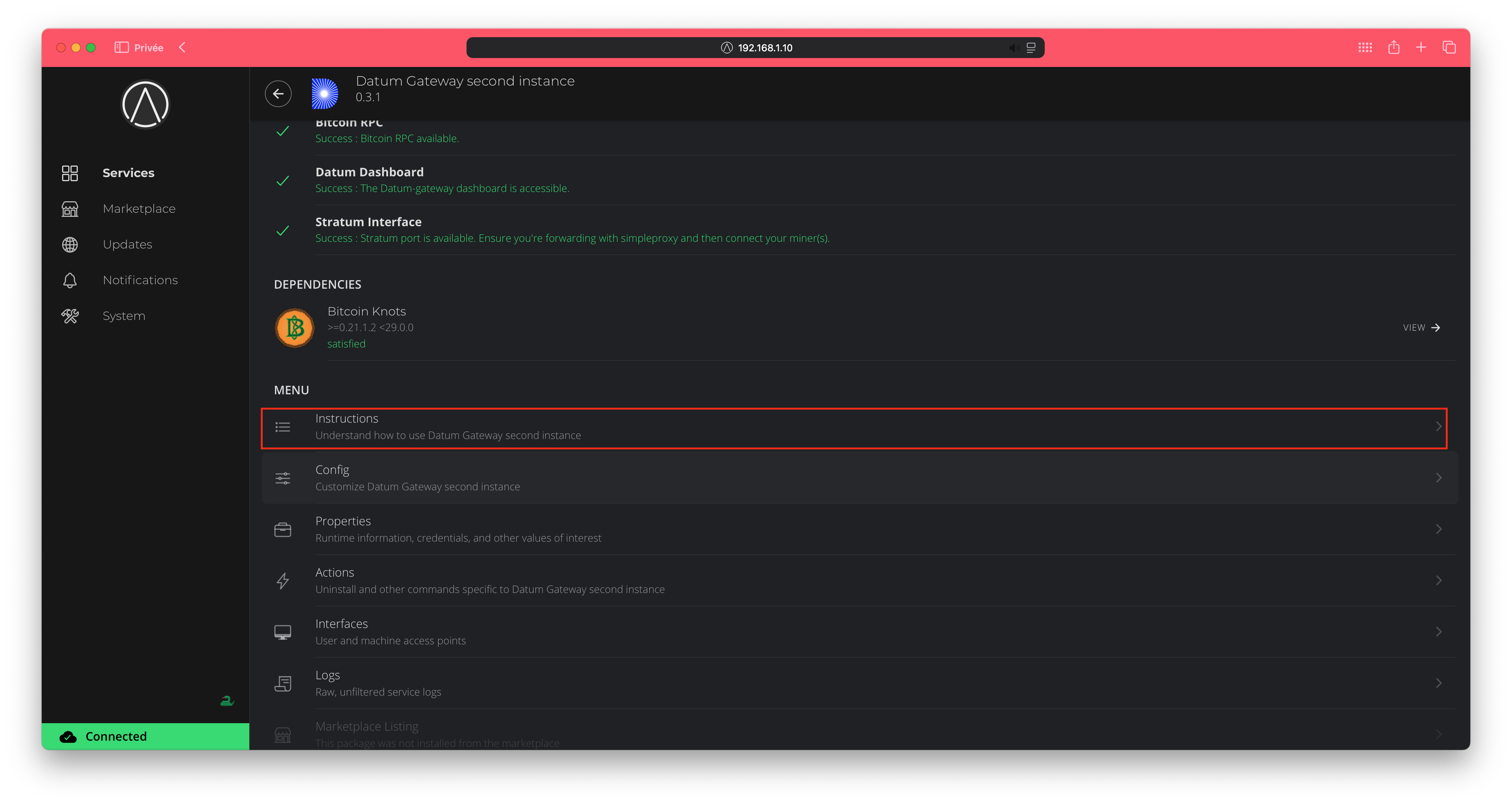Show all tabs in Safari
This screenshot has width=1512, height=805.
pyautogui.click(x=1449, y=48)
